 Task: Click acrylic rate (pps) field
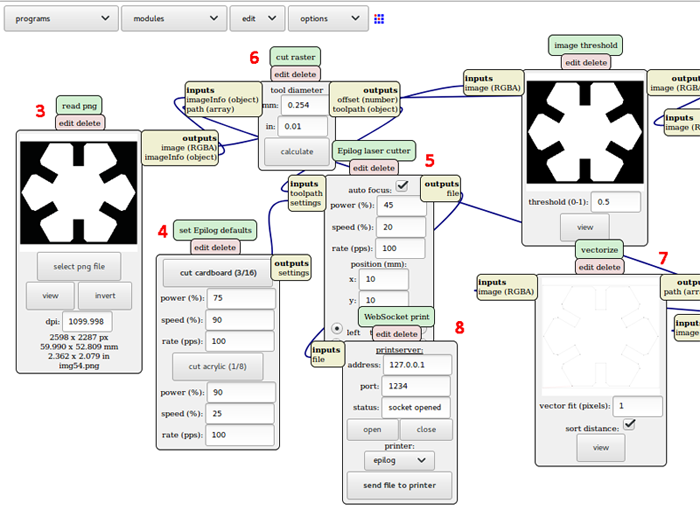240,435
